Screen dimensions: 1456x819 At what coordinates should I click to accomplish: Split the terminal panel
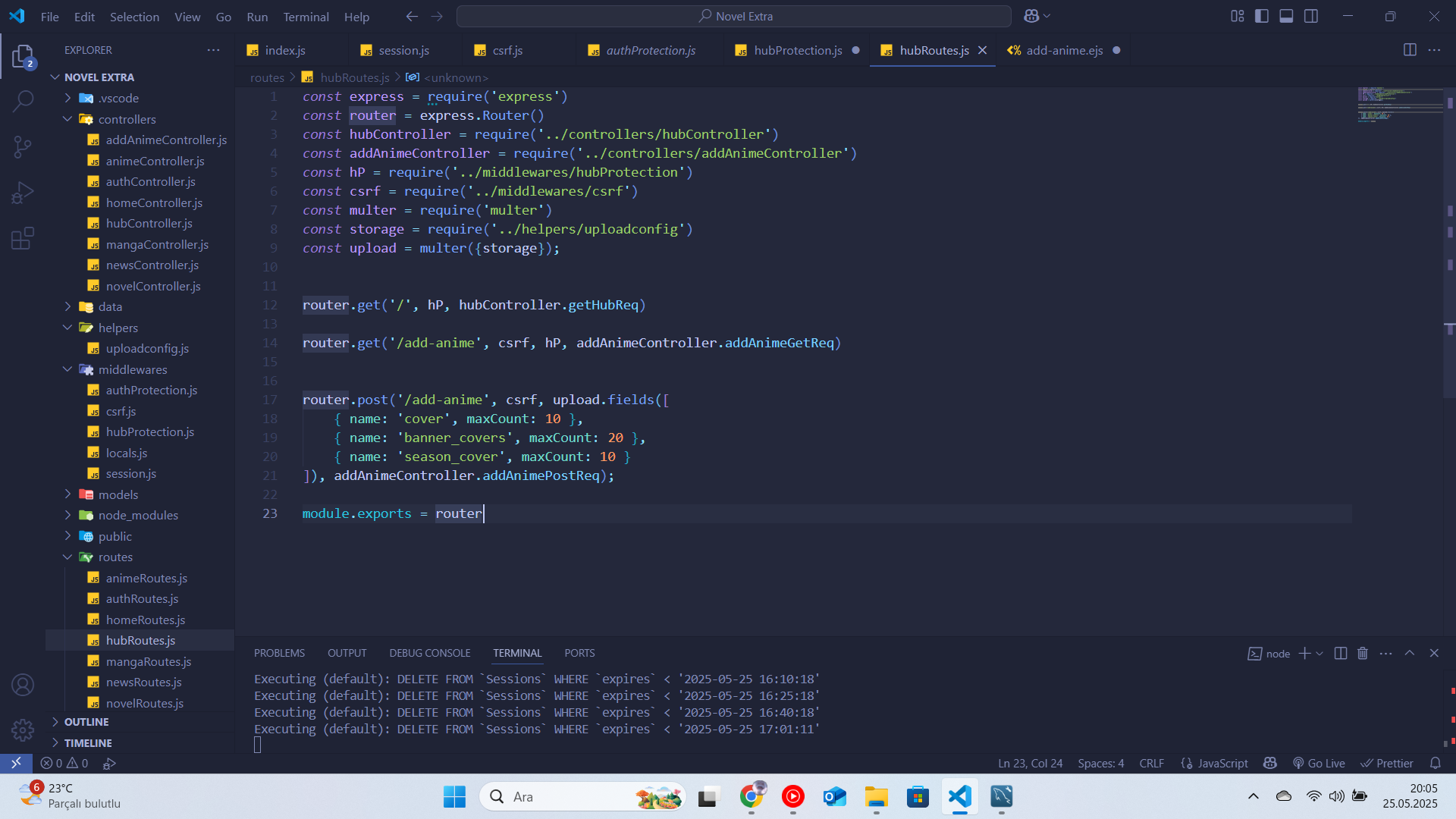(1340, 654)
